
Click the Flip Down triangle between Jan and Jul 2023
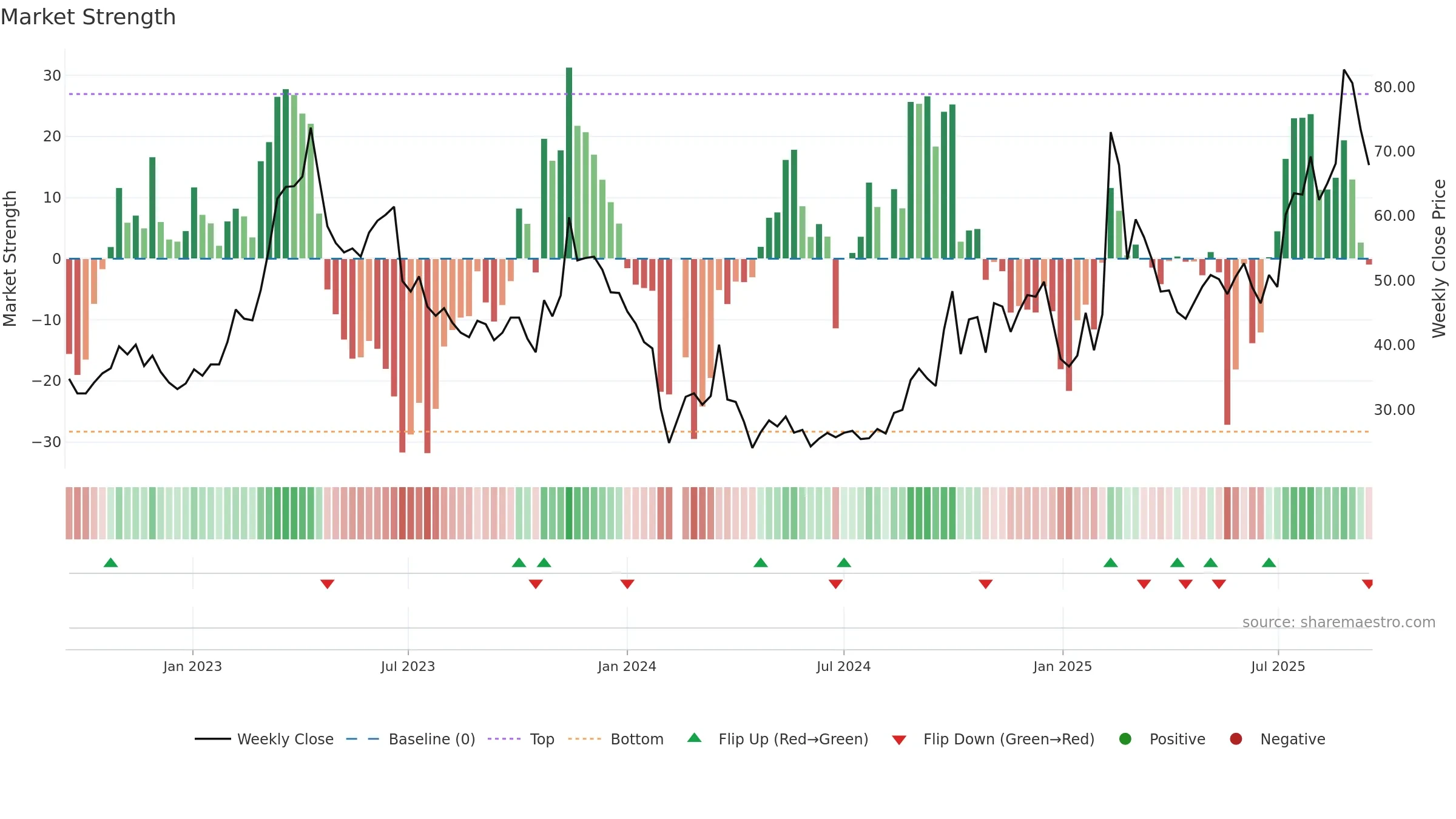327,584
